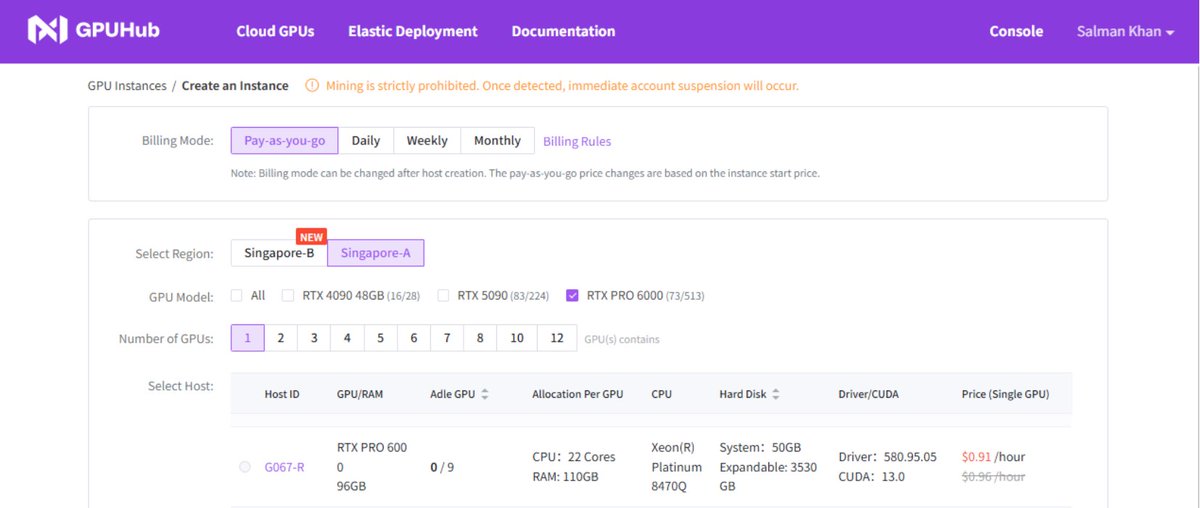Open Elastic Deployment menu
1200x508 pixels.
413,31
